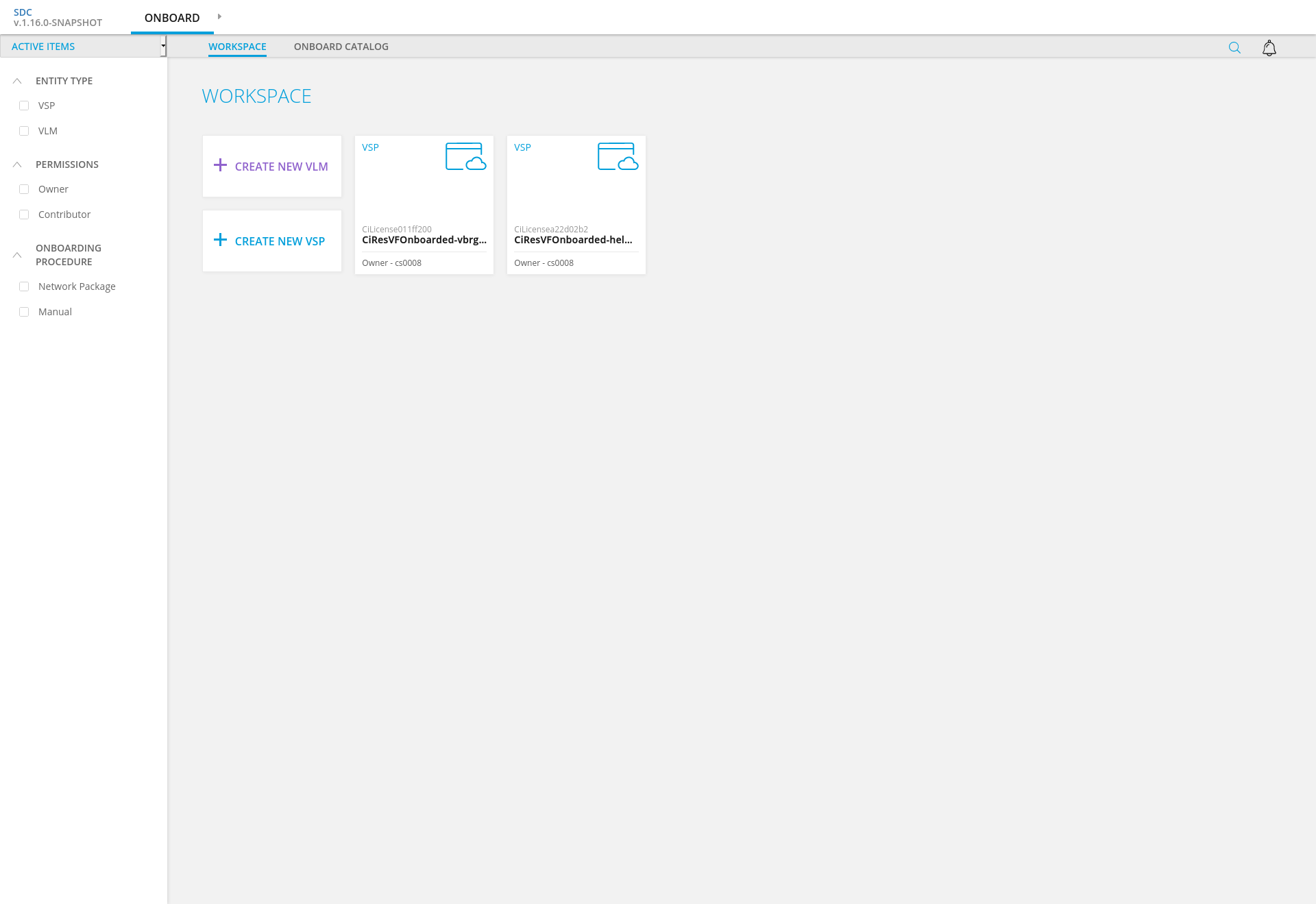This screenshot has height=904, width=1316.
Task: Select the Network Package checkbox
Action: point(24,286)
